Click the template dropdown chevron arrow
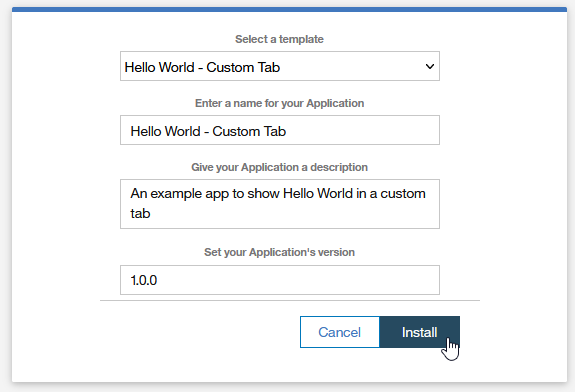 [x=430, y=66]
